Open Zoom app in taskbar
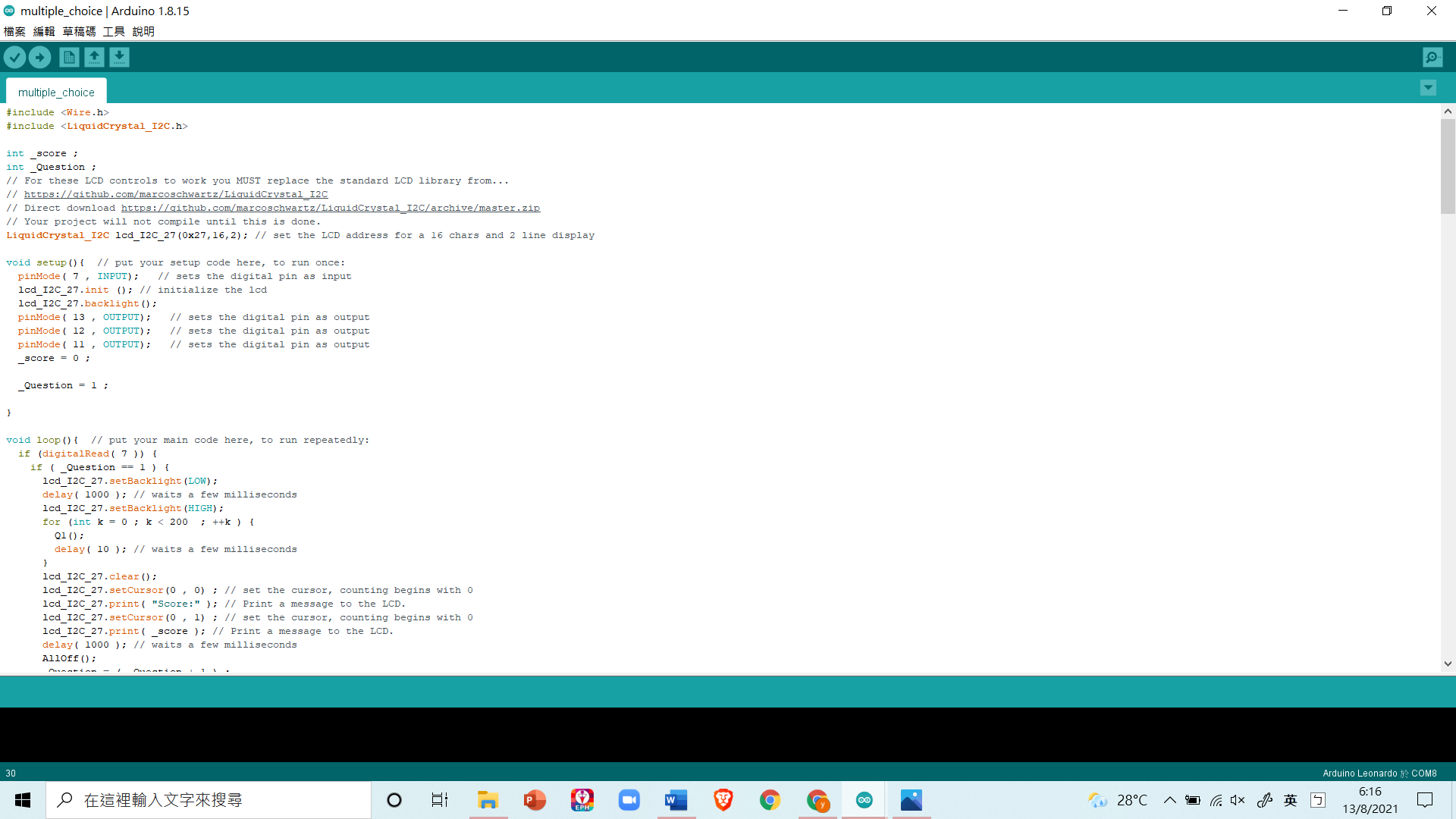The height and width of the screenshot is (819, 1456). 629,800
